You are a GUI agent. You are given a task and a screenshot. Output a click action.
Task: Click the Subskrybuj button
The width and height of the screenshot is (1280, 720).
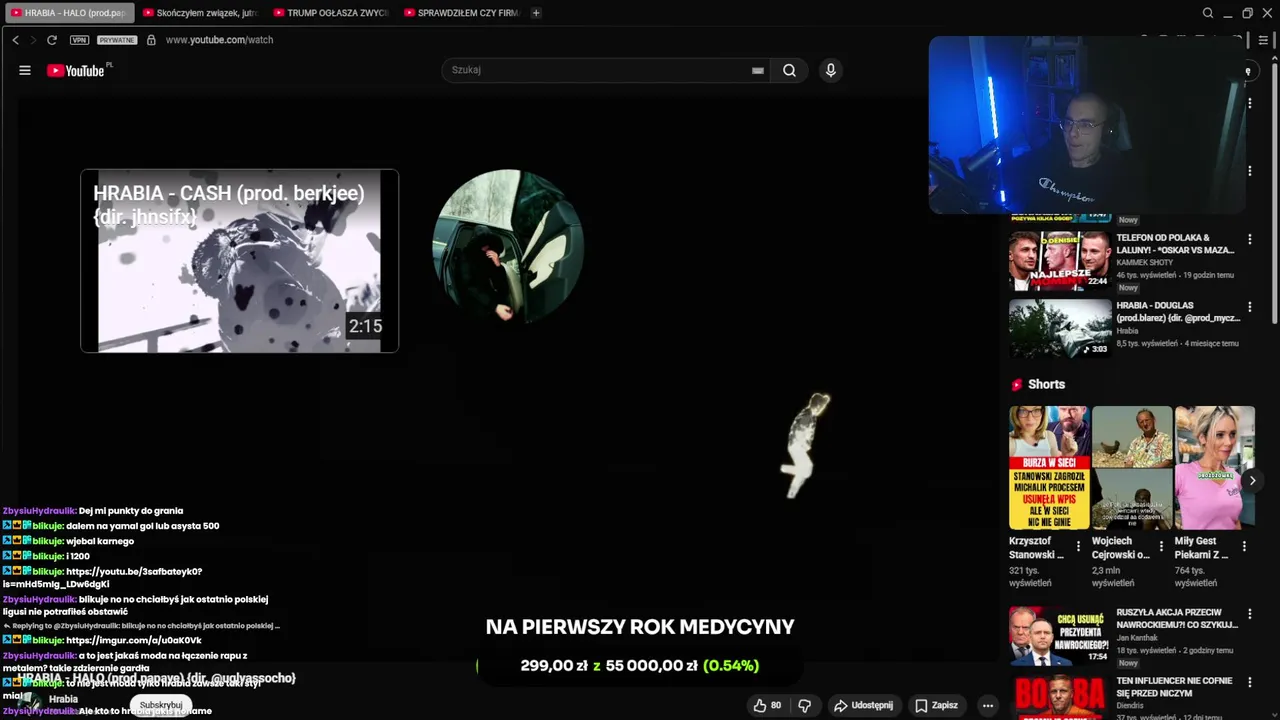click(x=161, y=705)
